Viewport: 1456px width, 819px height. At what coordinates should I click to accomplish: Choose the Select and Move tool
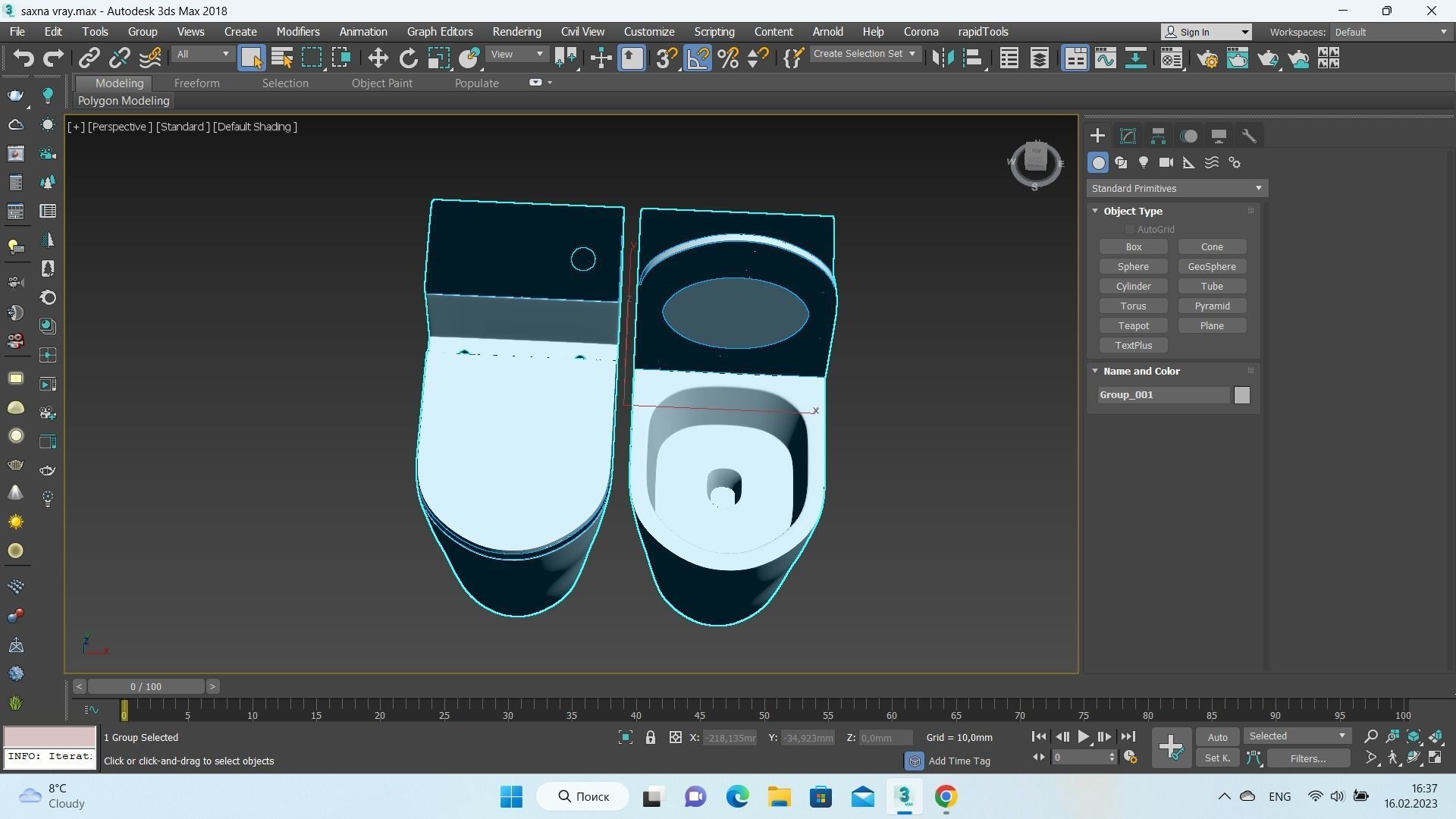click(x=378, y=58)
